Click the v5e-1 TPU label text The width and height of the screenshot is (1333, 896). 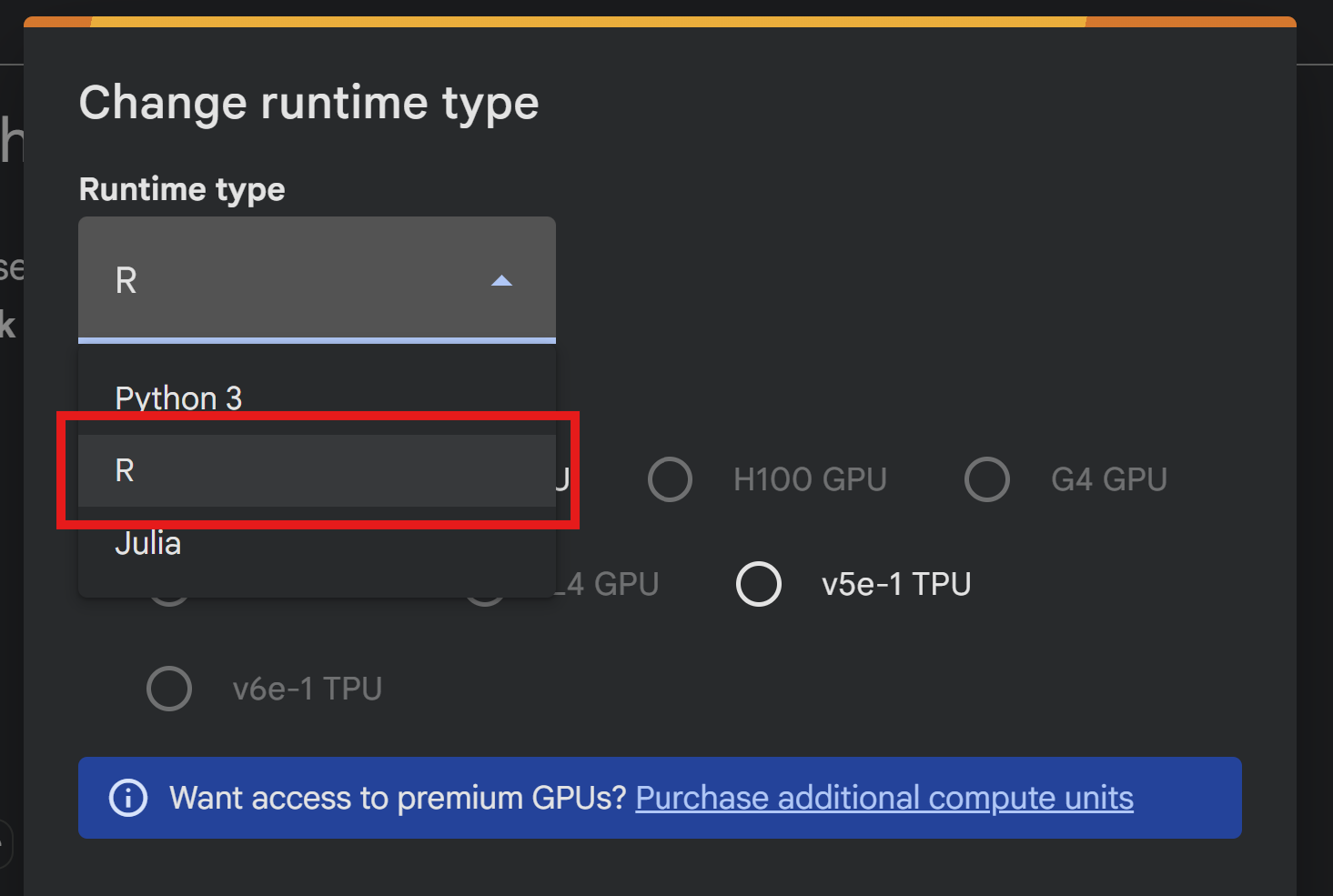(896, 584)
